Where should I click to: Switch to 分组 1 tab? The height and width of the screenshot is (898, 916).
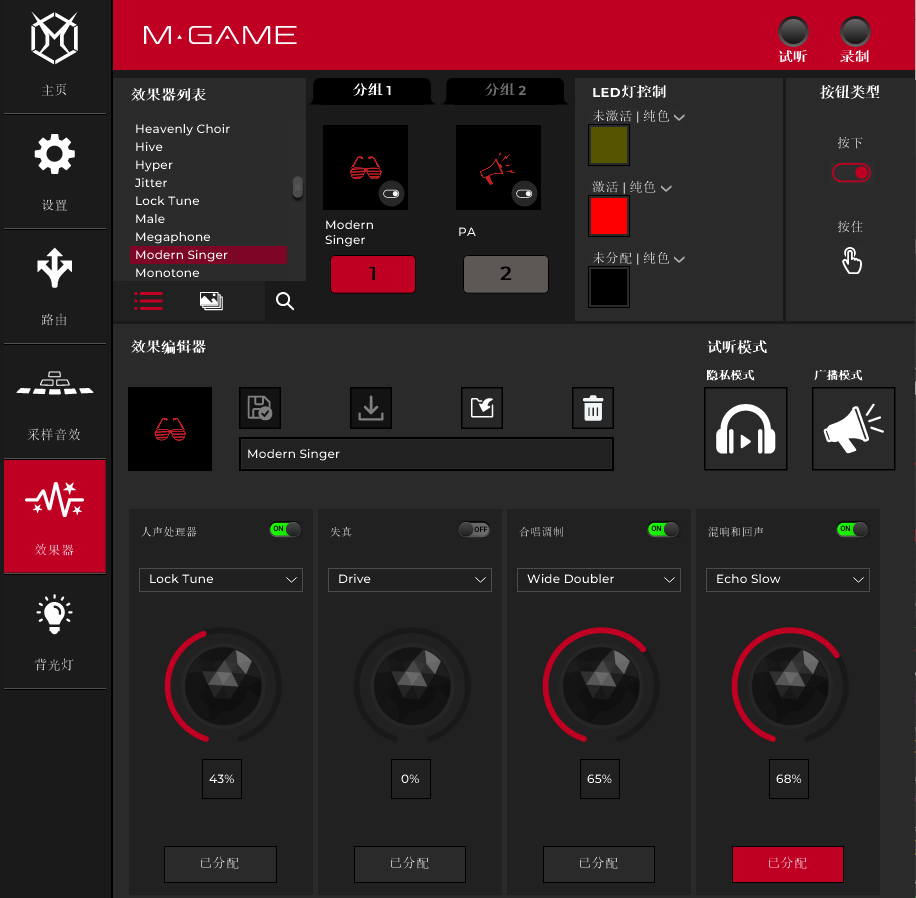point(372,91)
